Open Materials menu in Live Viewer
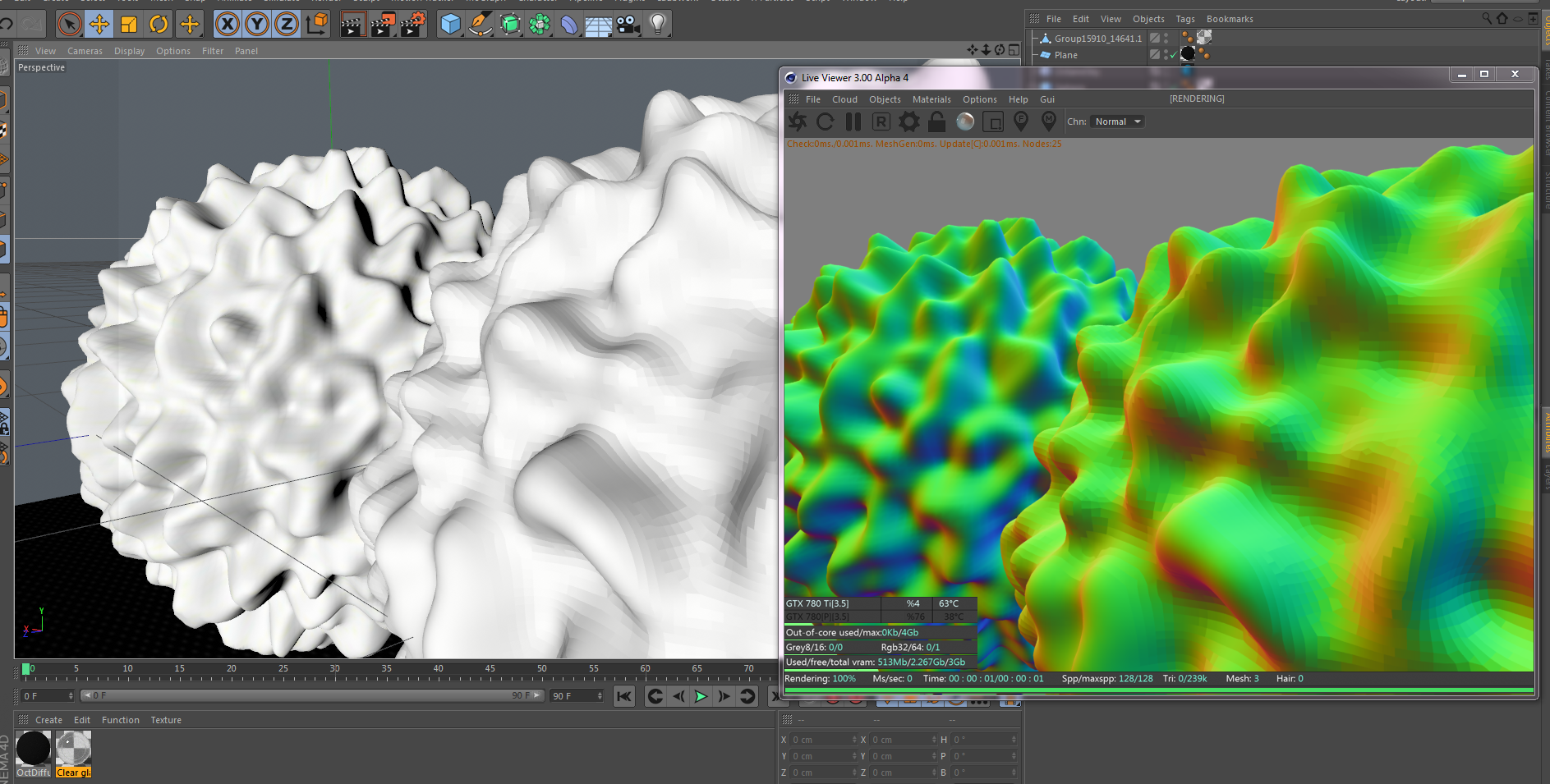Screen dimensions: 1550x784 click(x=931, y=99)
